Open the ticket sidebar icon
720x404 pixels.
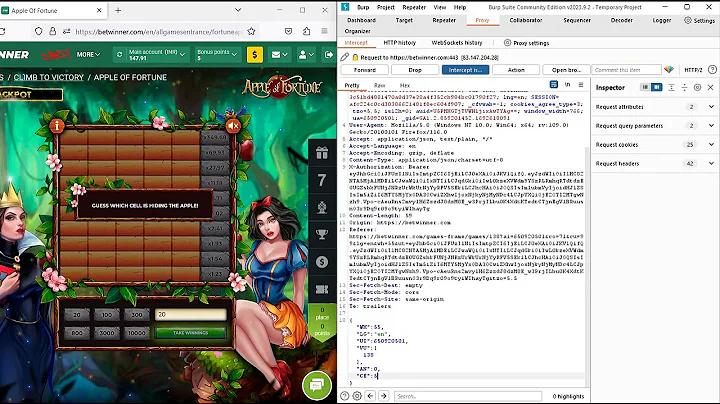point(322,289)
